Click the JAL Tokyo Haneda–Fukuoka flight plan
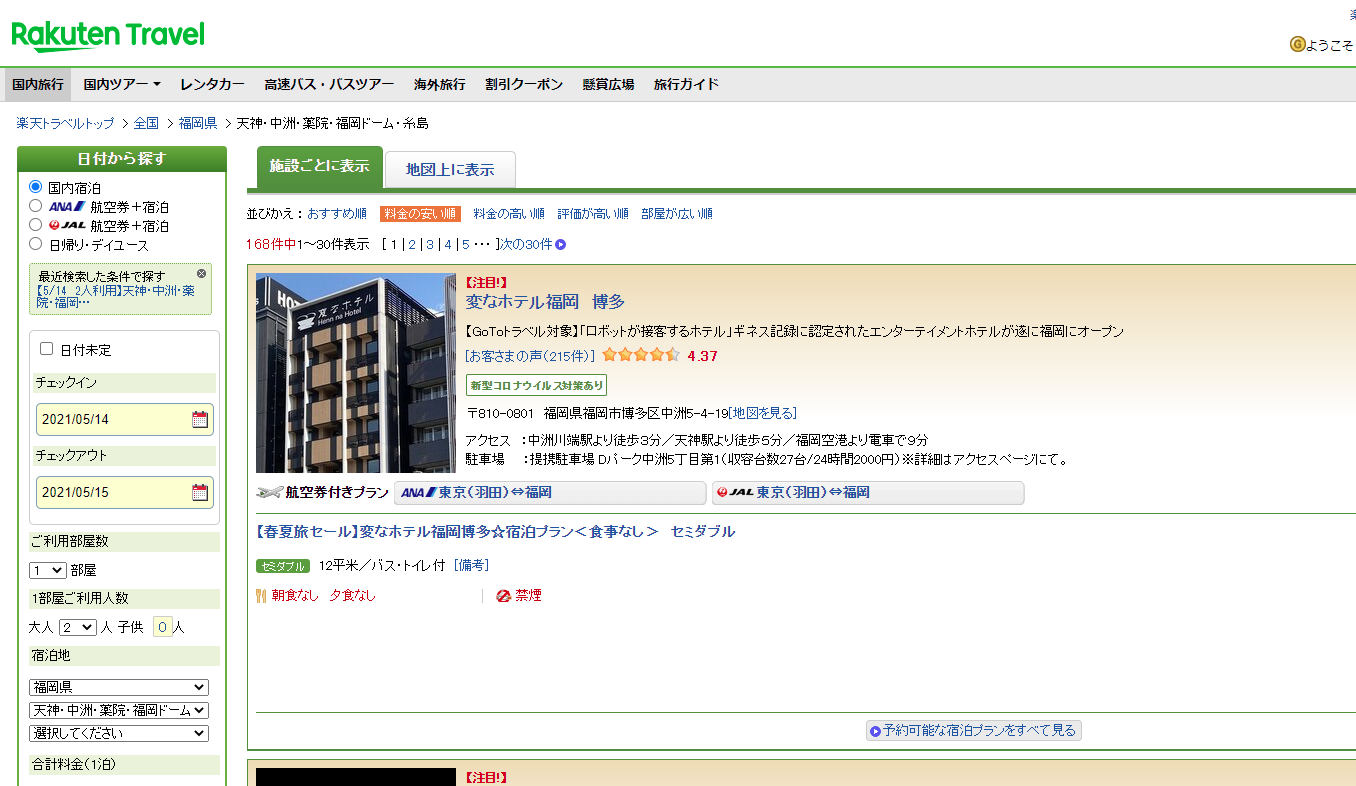The height and width of the screenshot is (786, 1356). point(868,493)
